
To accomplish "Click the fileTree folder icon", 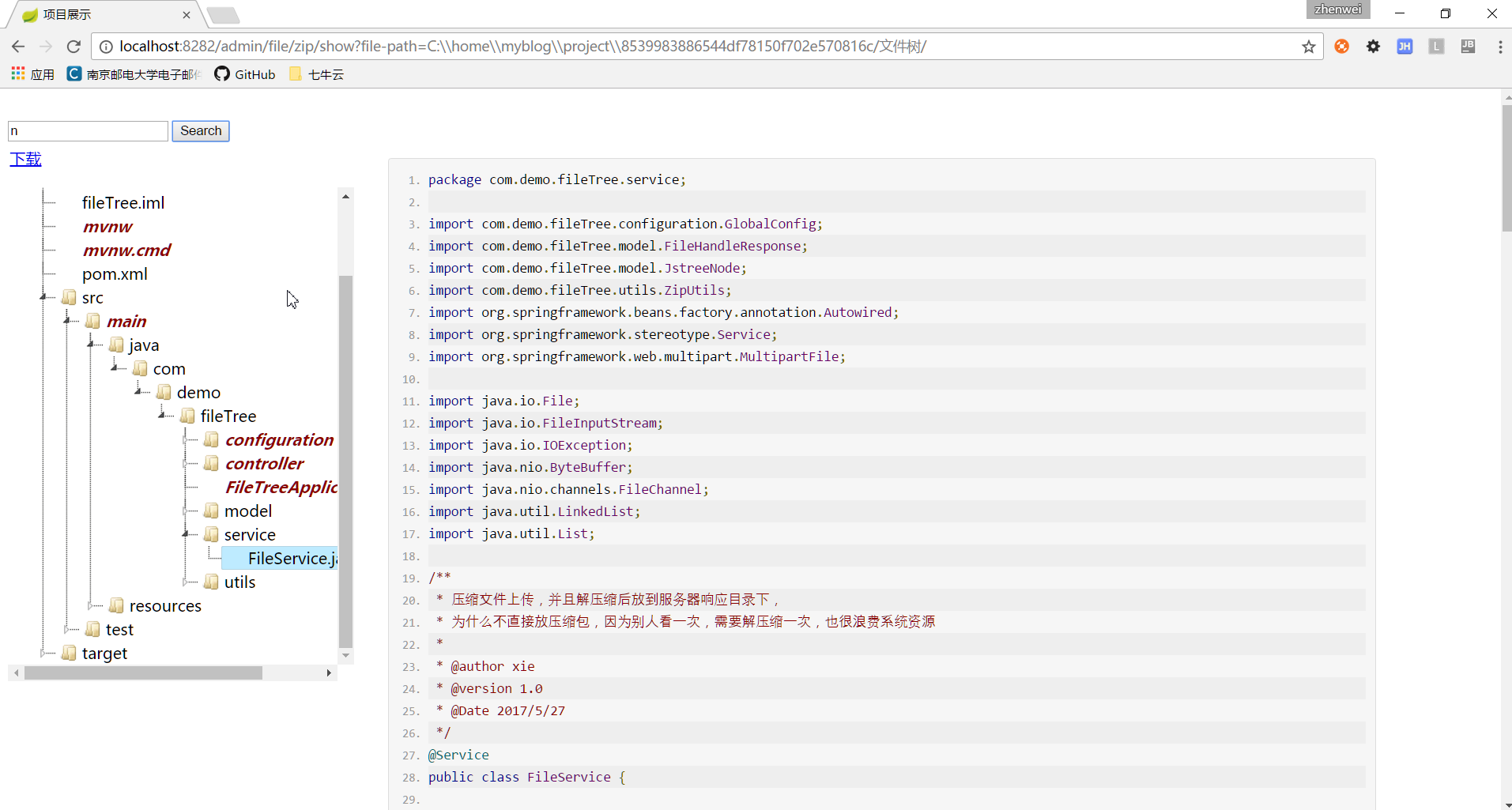I will (x=188, y=416).
